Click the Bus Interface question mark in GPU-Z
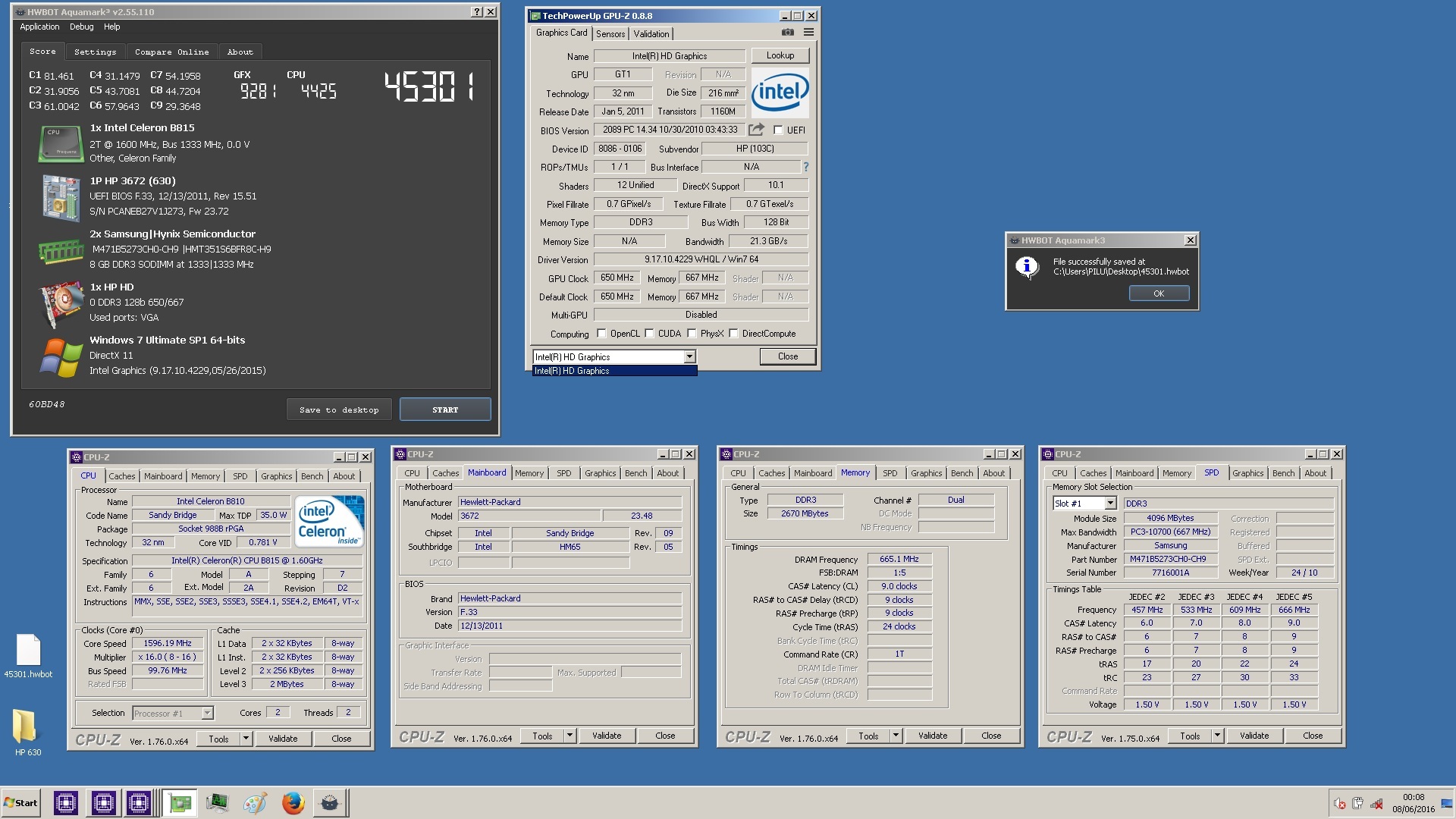The width and height of the screenshot is (1456, 819). pos(805,167)
